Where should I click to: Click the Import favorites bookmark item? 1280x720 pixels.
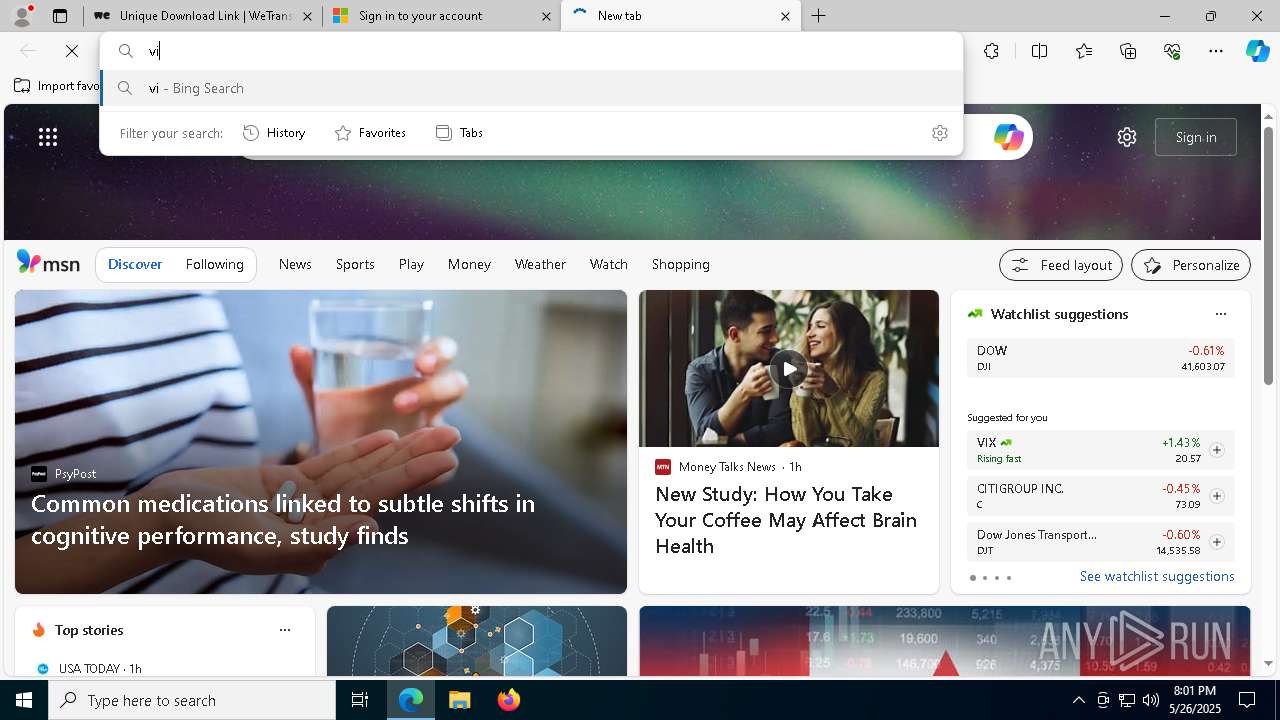click(57, 86)
